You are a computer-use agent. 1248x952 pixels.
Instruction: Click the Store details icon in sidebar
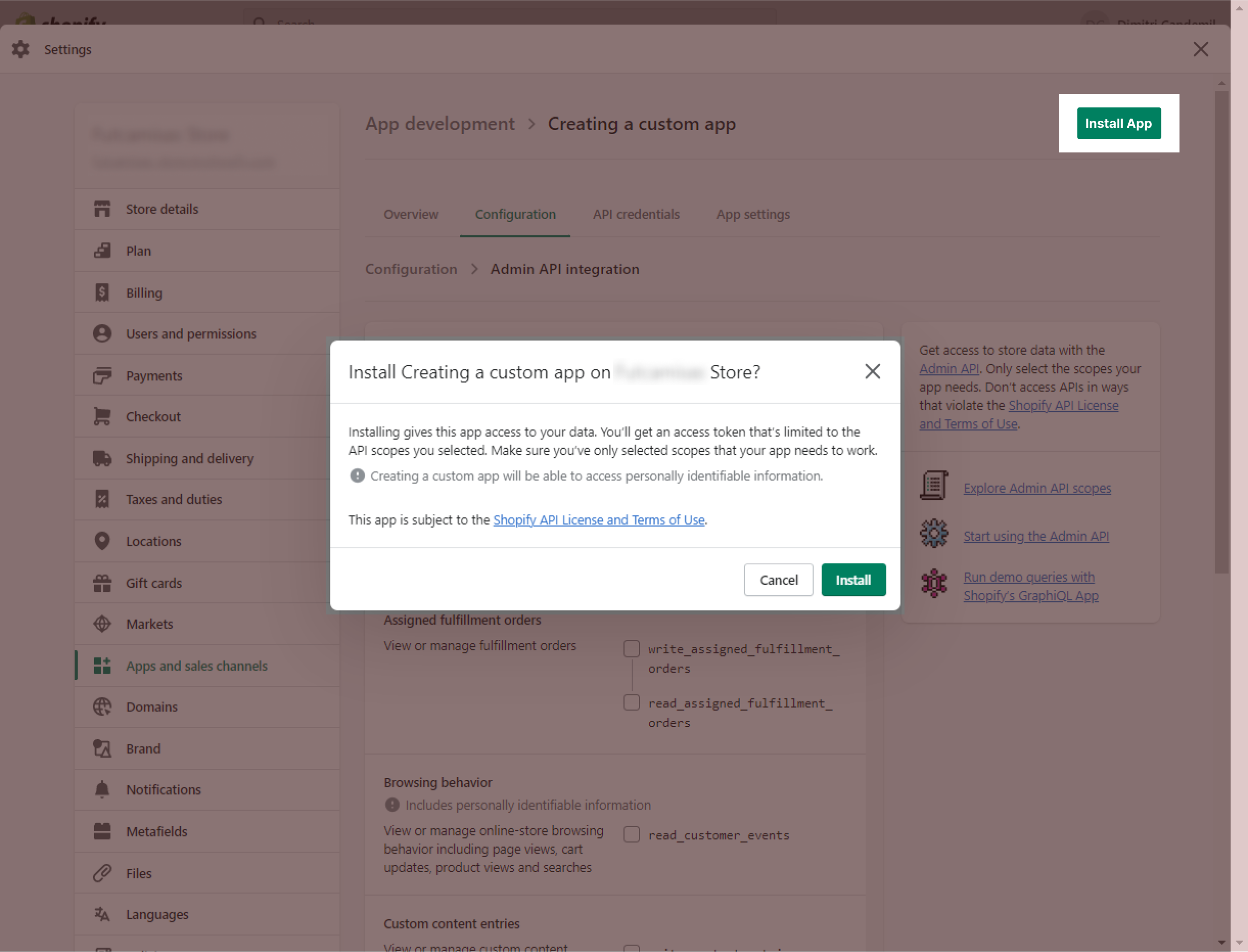coord(100,208)
